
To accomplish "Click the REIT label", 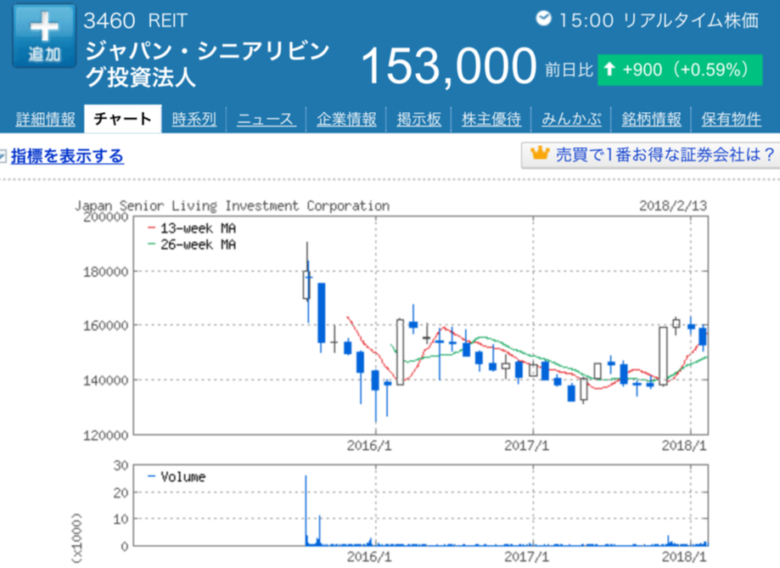I will pos(168,21).
